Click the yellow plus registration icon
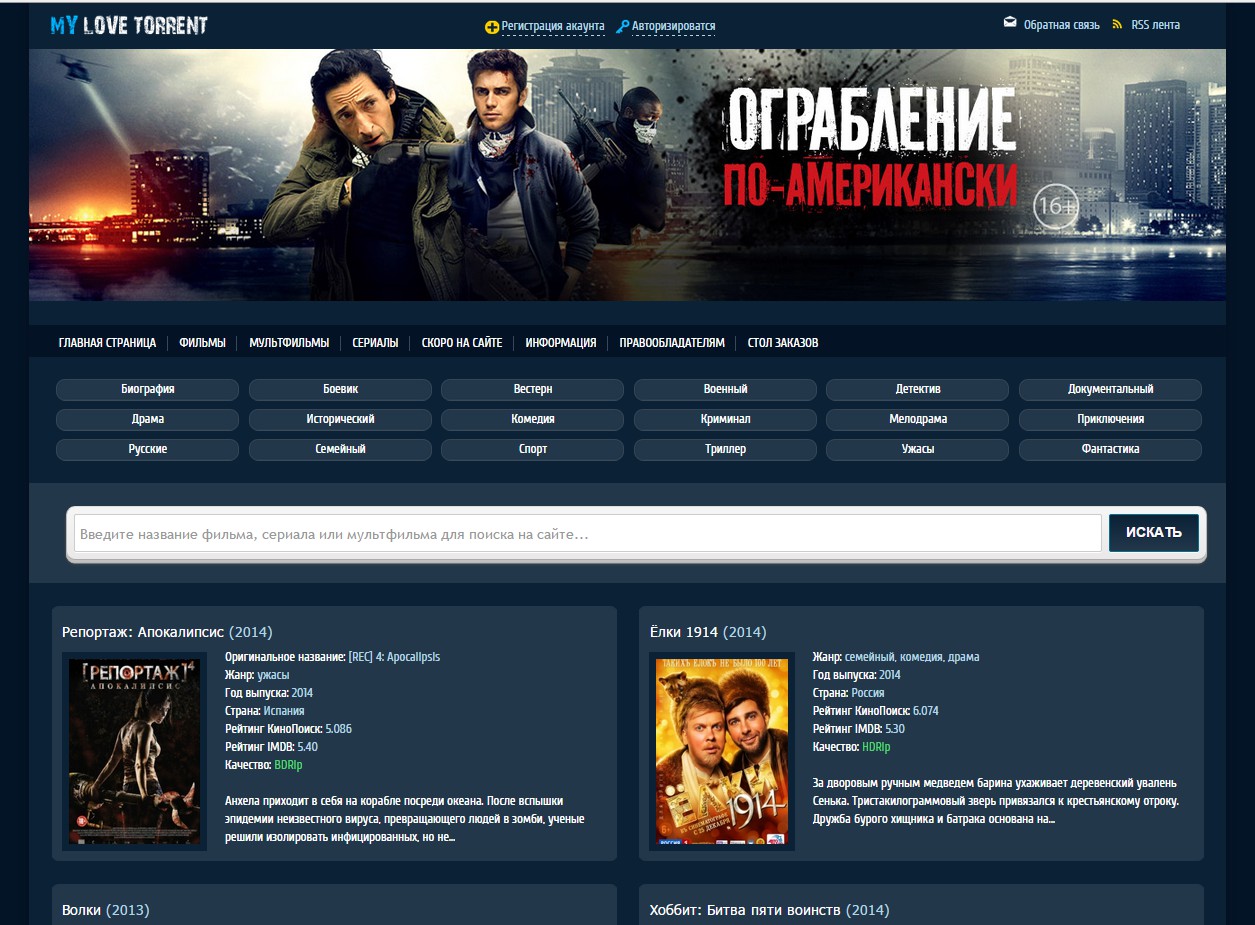Image resolution: width=1255 pixels, height=925 pixels. tap(491, 27)
